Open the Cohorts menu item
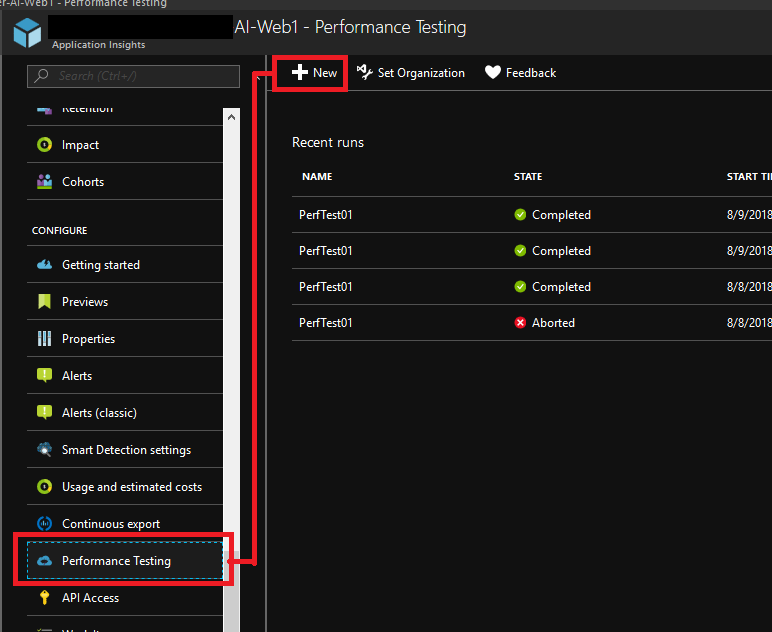 click(125, 182)
